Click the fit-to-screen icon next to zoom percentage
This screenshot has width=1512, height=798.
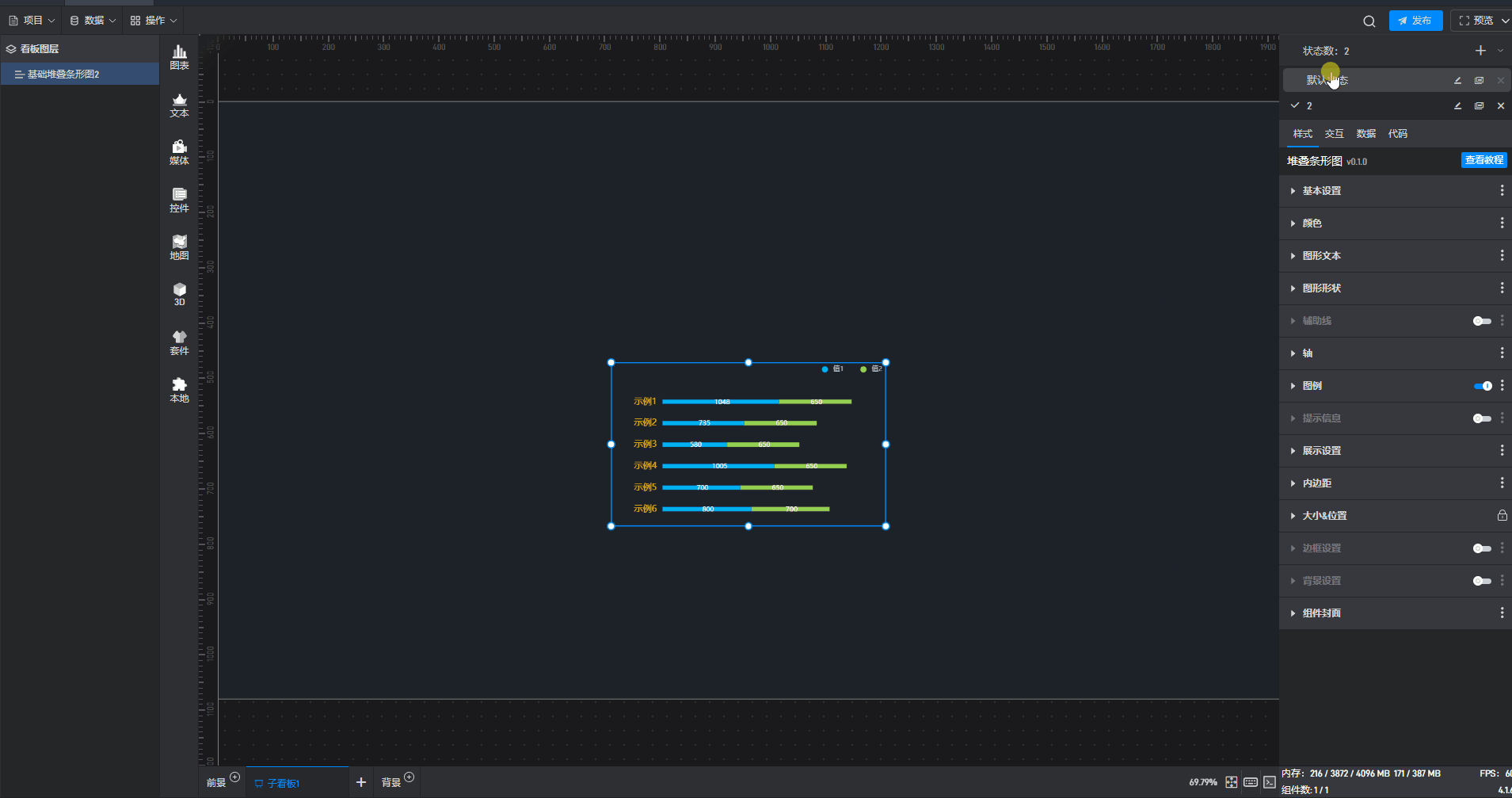pos(1232,782)
